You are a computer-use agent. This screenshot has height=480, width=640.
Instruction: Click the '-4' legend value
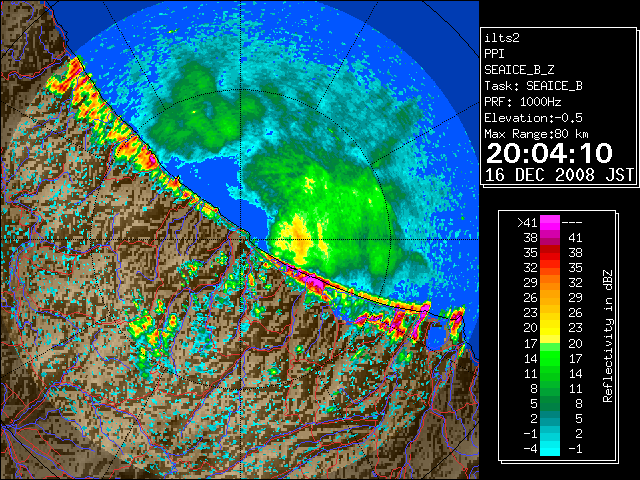[530, 448]
